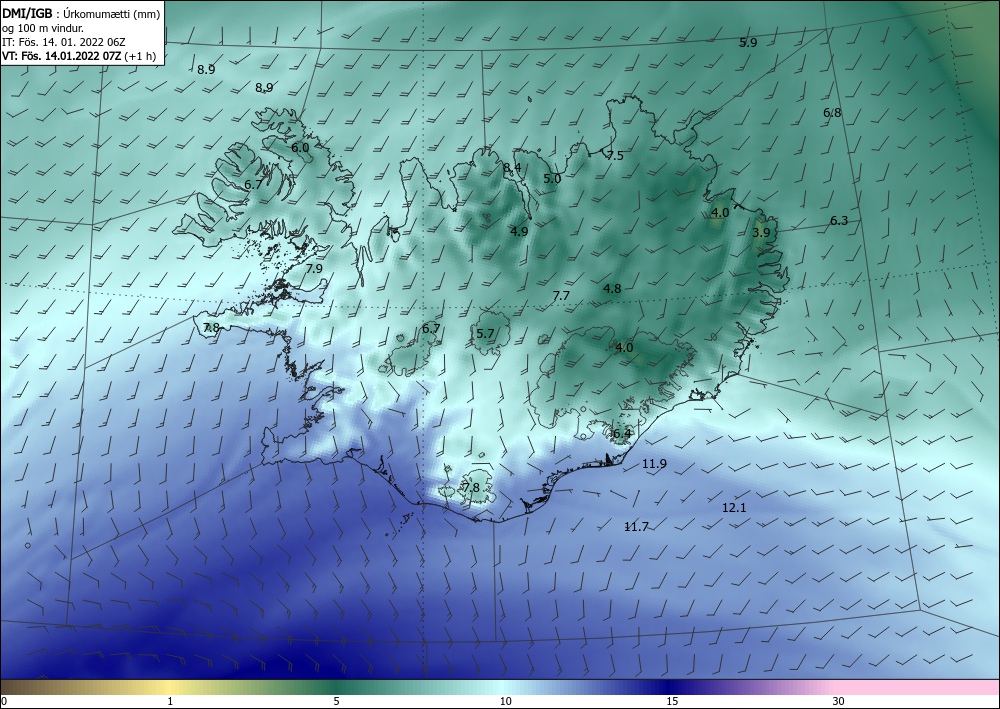The height and width of the screenshot is (709, 1000).
Task: Click the (+1 h) forecast offset text
Action: pyautogui.click(x=140, y=56)
